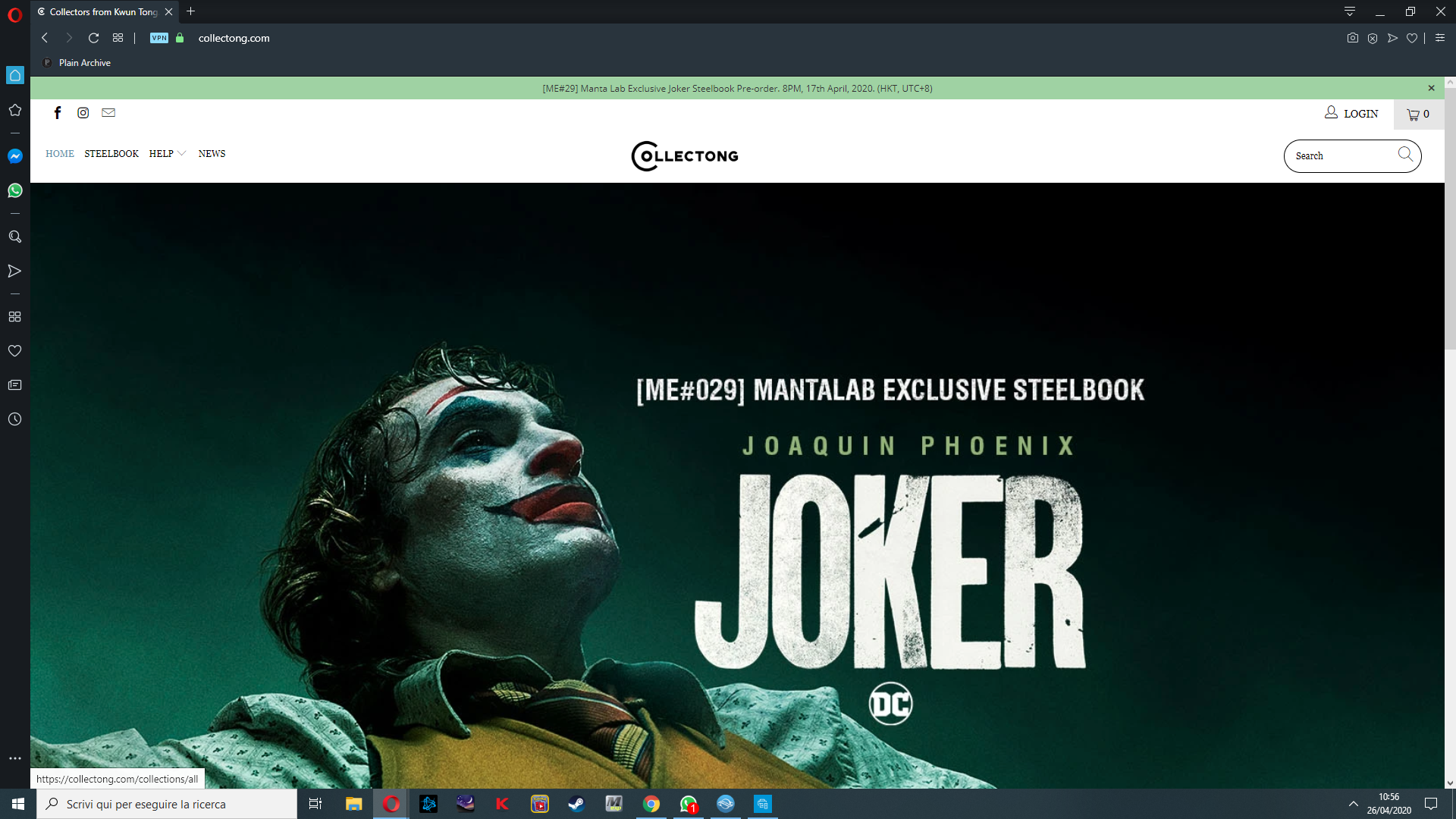Open the Plain Archive bookmark

coord(77,63)
